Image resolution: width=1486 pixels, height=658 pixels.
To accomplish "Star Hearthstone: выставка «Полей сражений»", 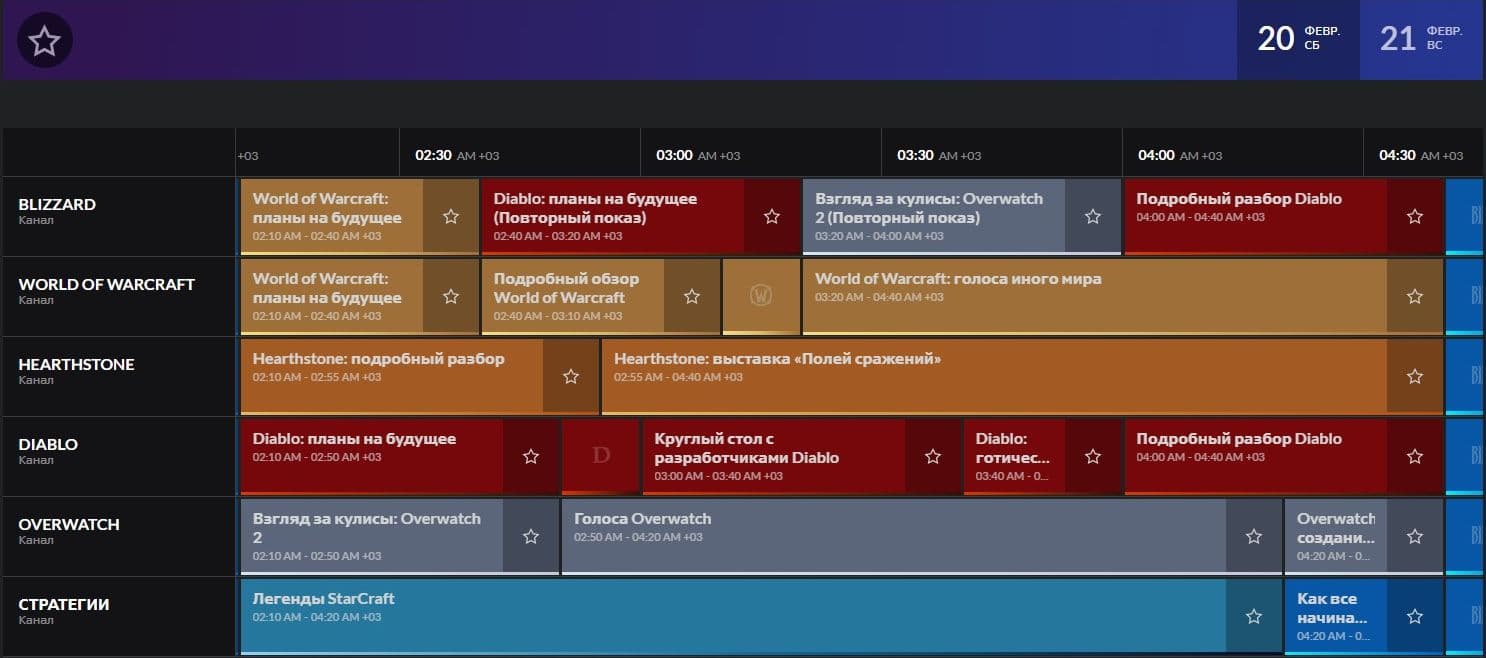I will (x=1414, y=376).
